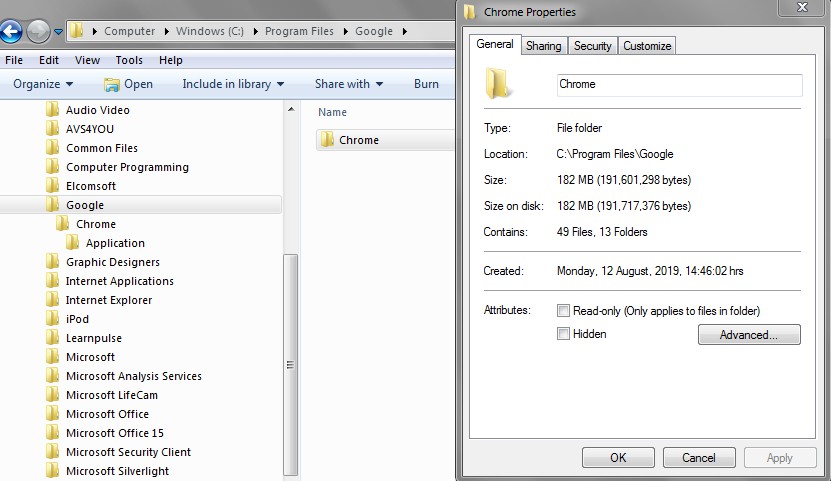The height and width of the screenshot is (481, 831).
Task: Click the Forward navigation arrow button
Action: 38,31
